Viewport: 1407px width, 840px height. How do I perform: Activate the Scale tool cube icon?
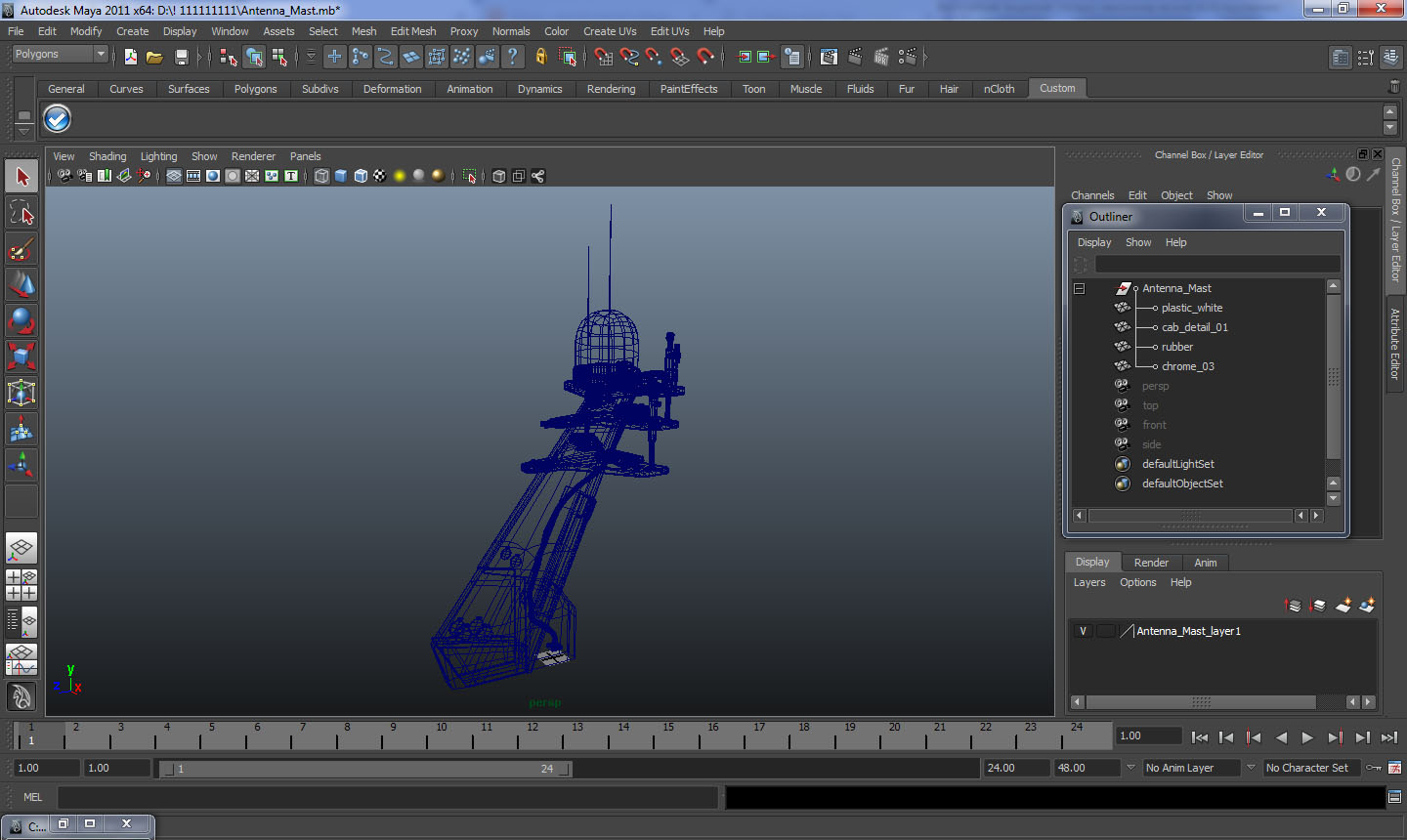[21, 357]
